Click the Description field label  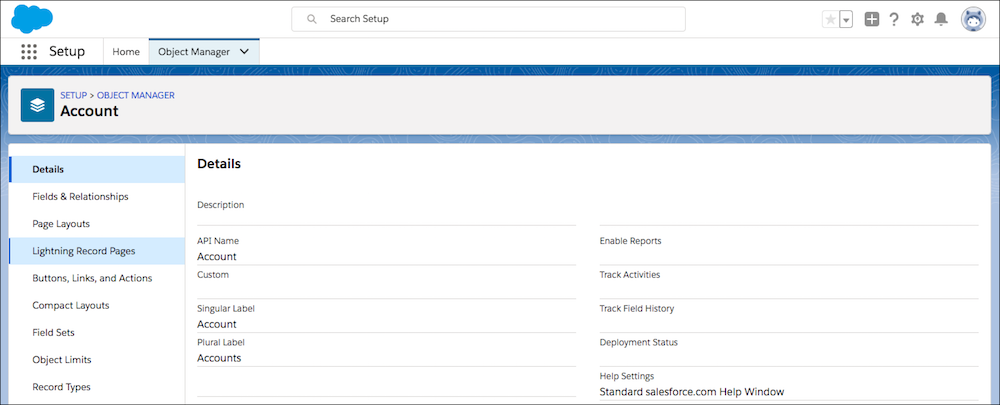221,205
